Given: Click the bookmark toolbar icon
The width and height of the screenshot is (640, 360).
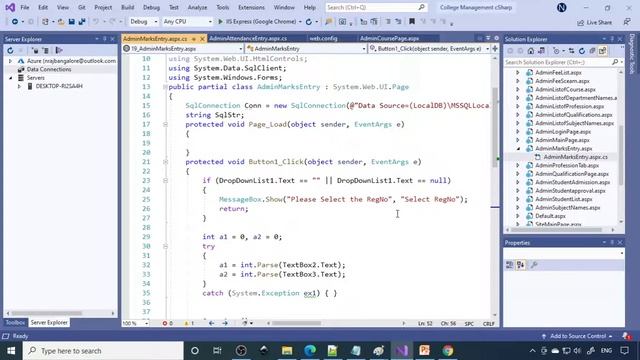Looking at the screenshot, I should 412,22.
